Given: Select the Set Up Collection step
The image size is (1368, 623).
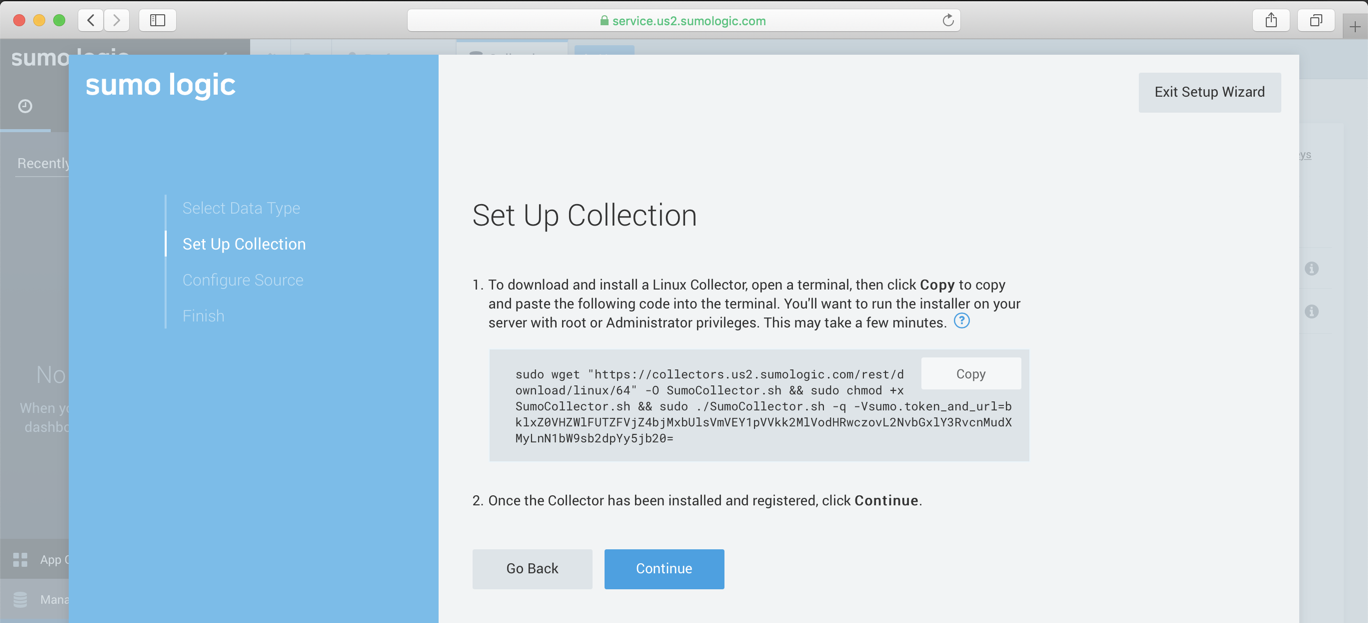Looking at the screenshot, I should [244, 244].
